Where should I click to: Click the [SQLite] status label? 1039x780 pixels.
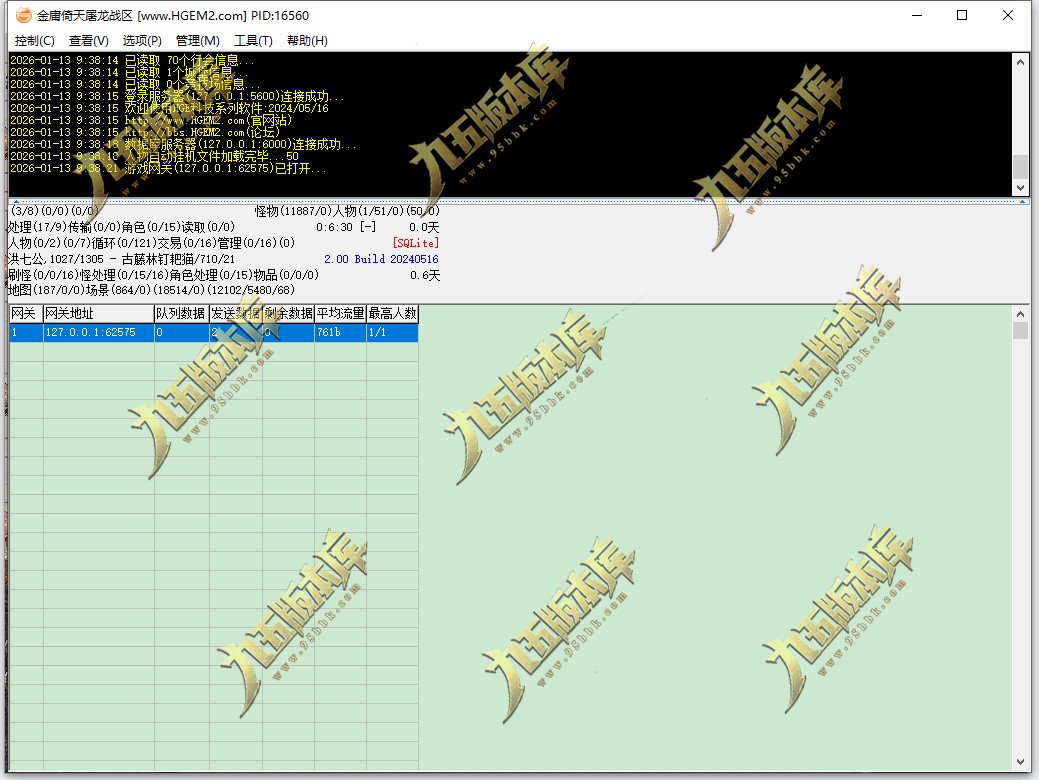(415, 243)
